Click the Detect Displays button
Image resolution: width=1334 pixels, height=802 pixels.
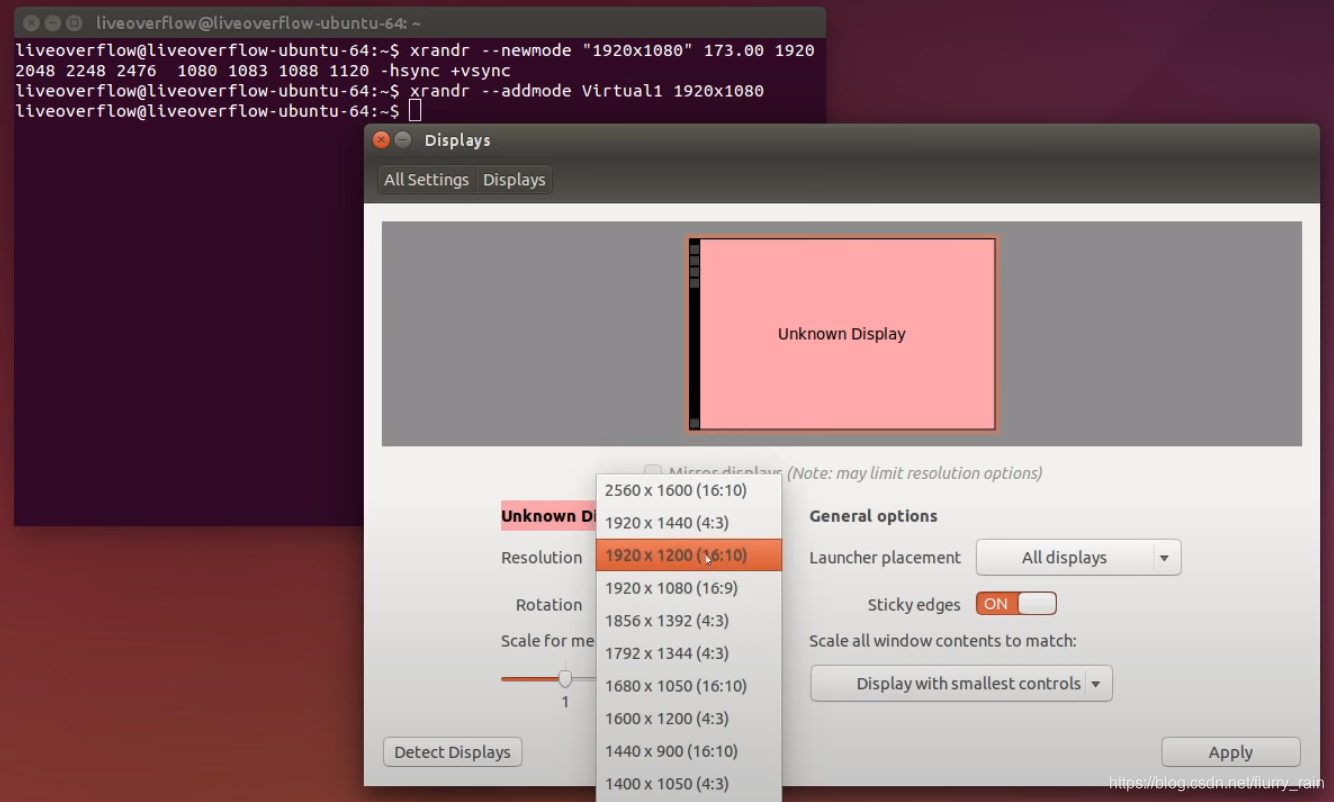coord(452,751)
